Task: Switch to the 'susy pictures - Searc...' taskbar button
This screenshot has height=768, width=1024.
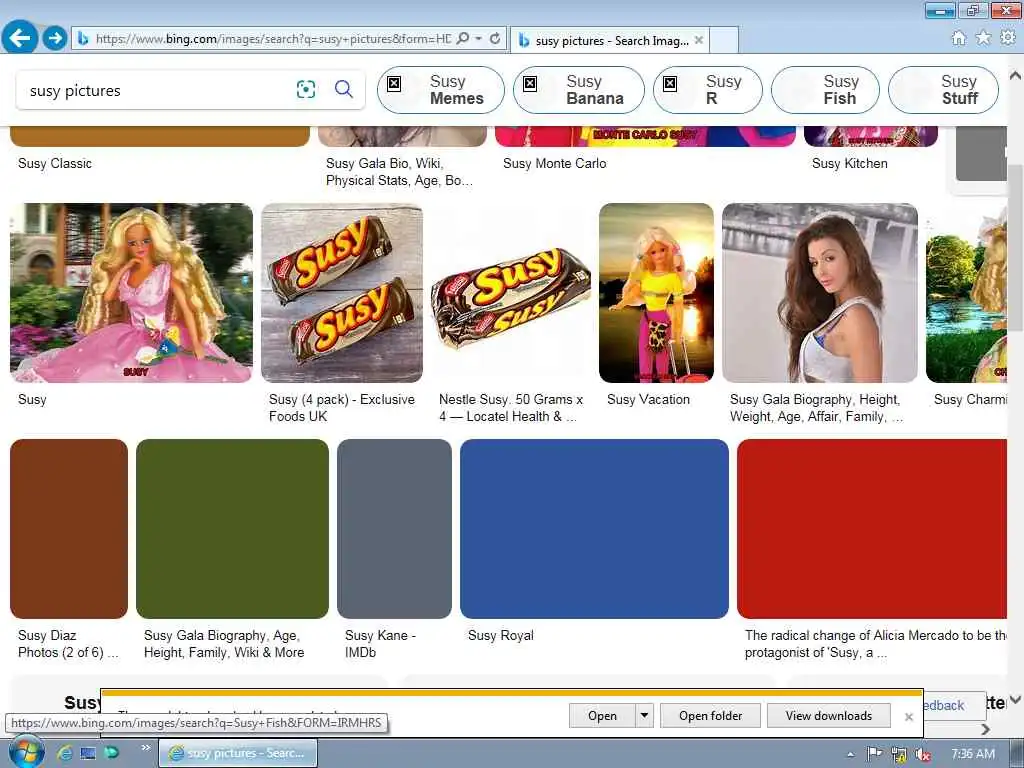Action: [x=238, y=753]
